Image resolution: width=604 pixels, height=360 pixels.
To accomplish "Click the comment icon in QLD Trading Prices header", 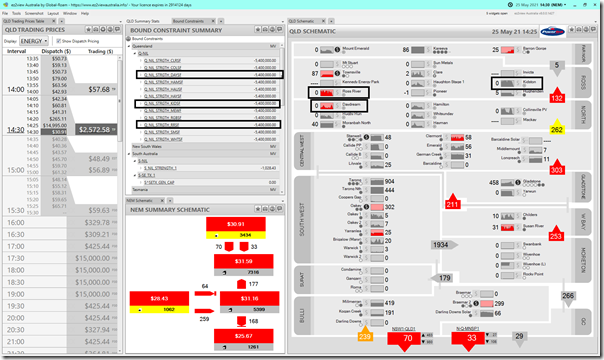I will 117,30.
